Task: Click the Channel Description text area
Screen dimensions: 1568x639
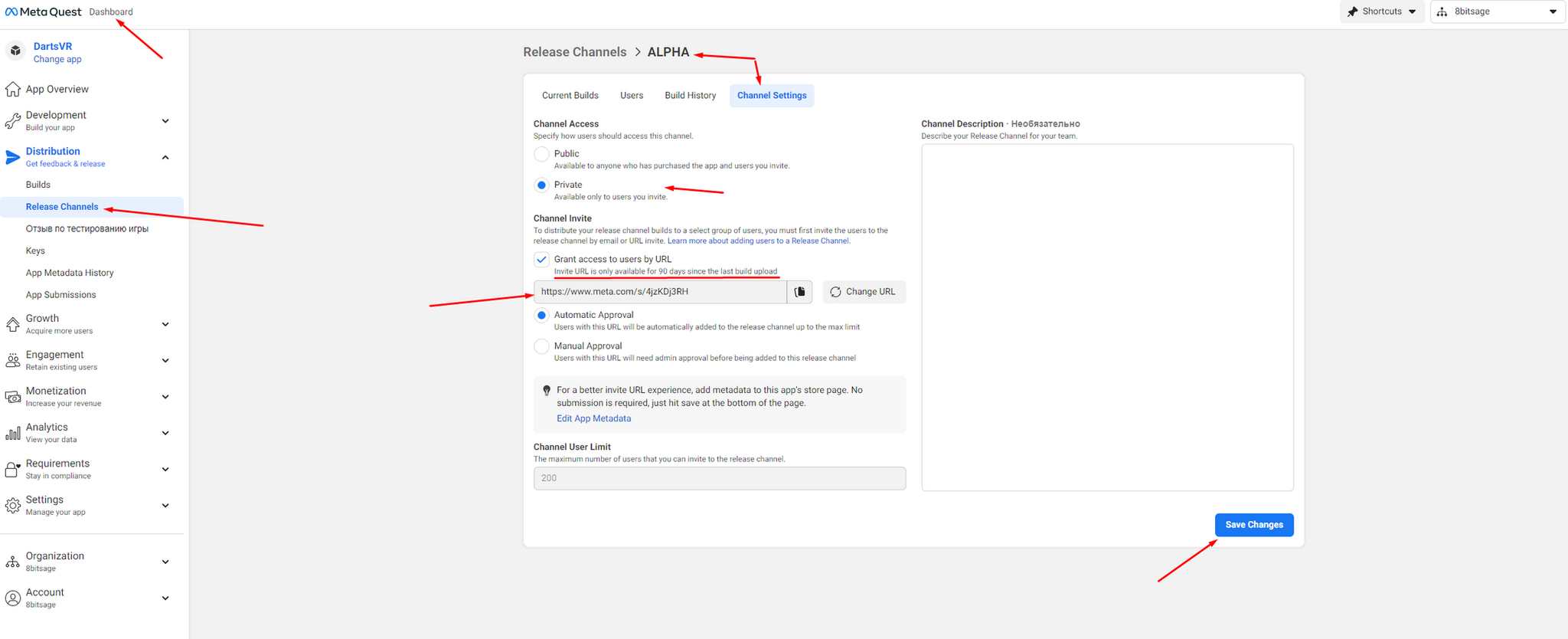Action: (x=1107, y=317)
